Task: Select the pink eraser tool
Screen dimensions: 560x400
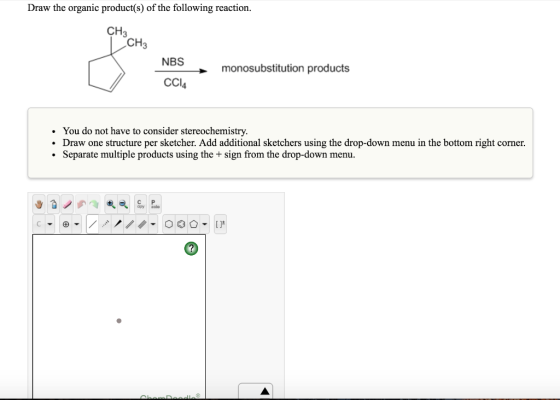Action: [x=67, y=204]
